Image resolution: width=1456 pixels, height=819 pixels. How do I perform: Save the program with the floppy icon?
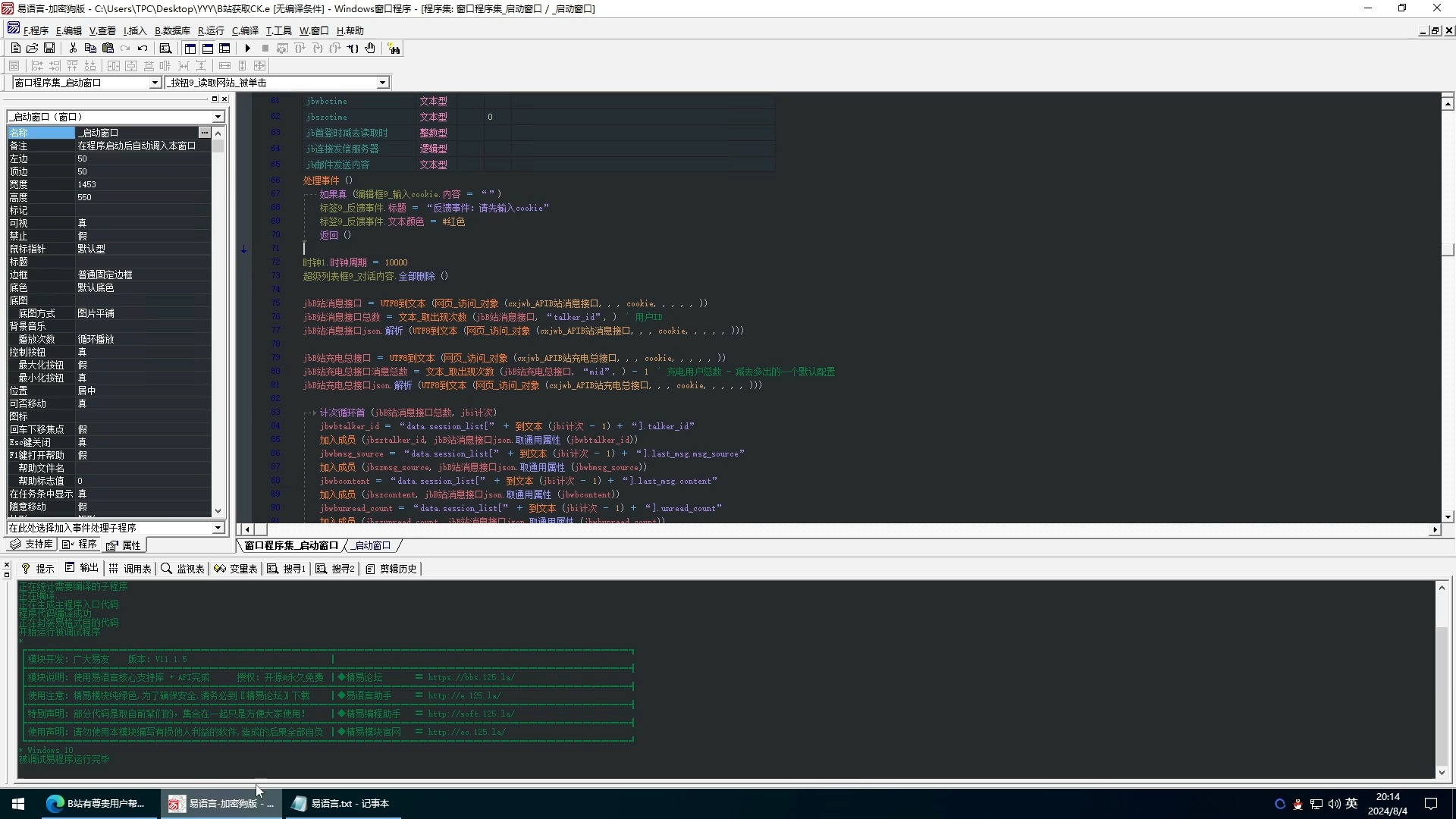pyautogui.click(x=49, y=49)
